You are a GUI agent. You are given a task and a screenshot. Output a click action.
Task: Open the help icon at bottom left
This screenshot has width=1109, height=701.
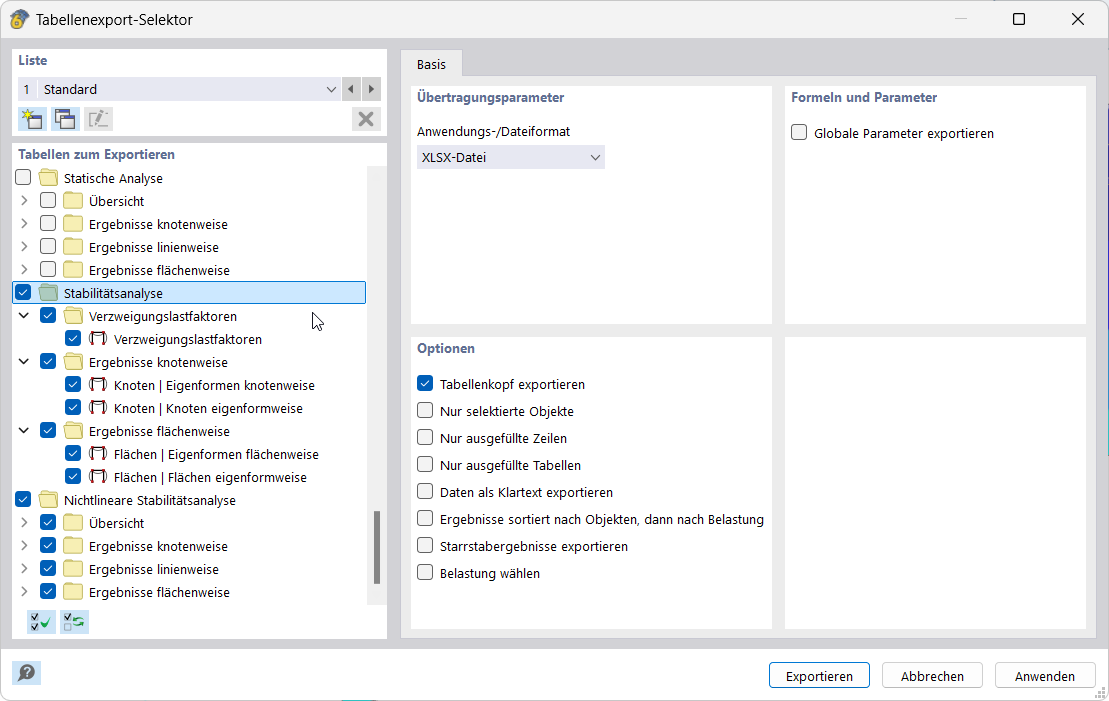pos(26,673)
